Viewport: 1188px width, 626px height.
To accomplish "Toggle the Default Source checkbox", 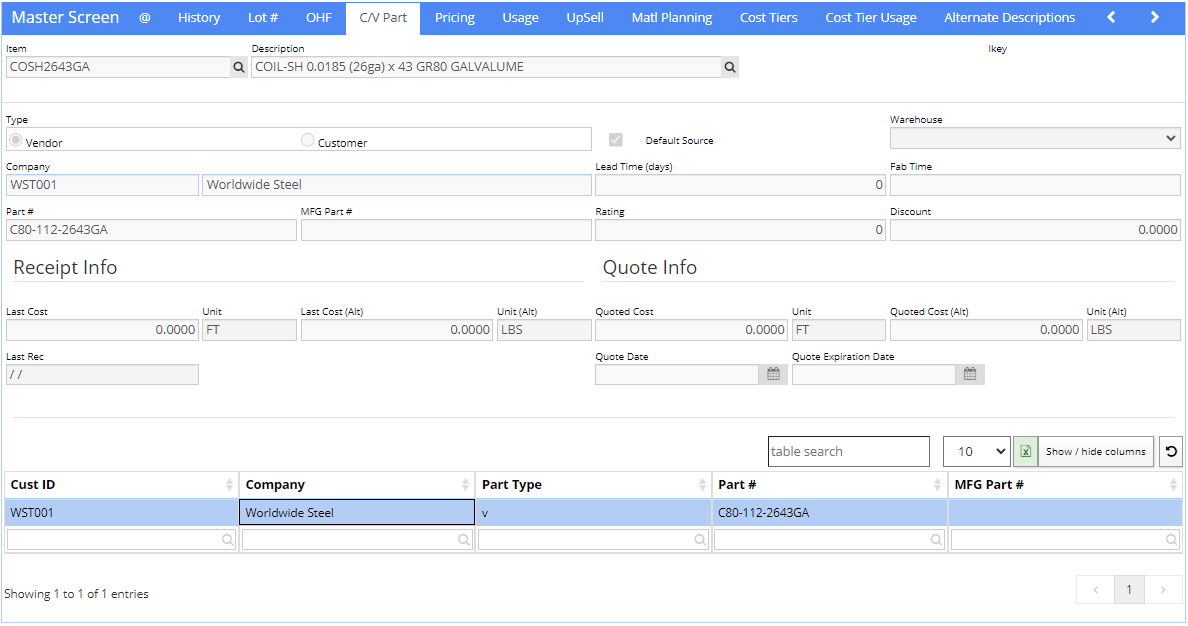I will [616, 140].
